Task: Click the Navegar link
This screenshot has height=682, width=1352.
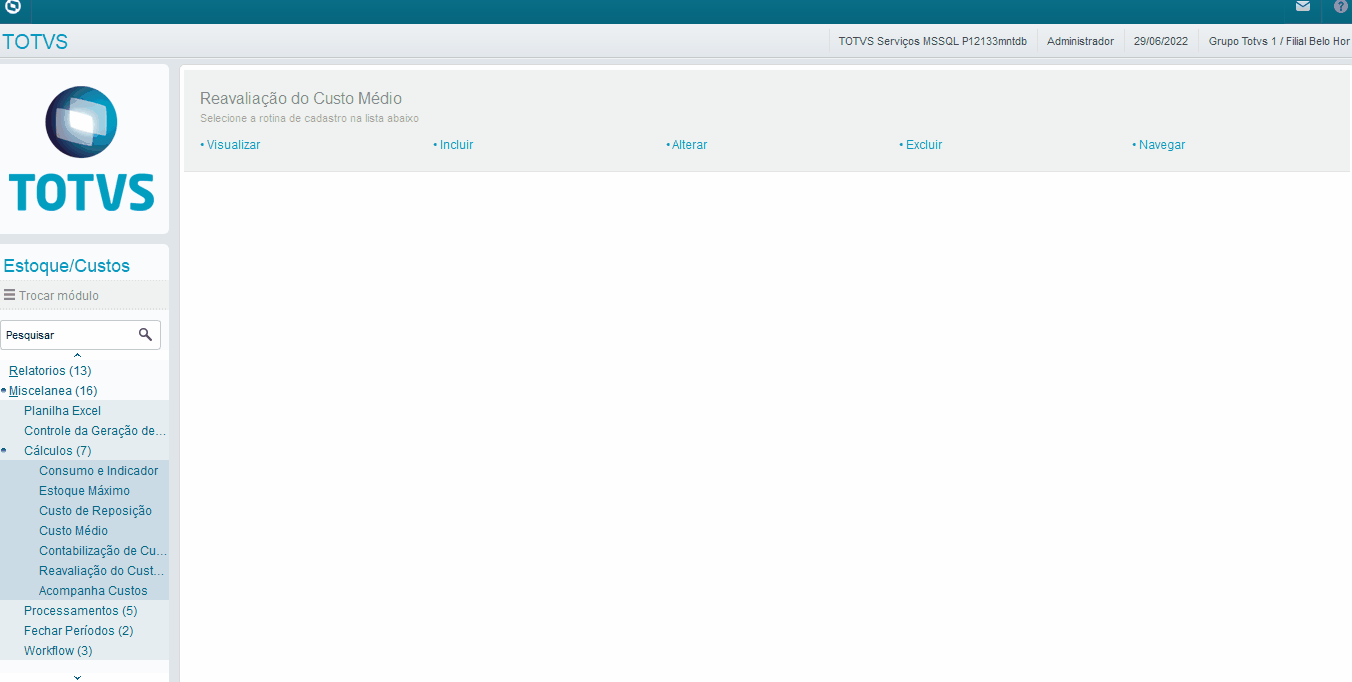Action: (1162, 145)
